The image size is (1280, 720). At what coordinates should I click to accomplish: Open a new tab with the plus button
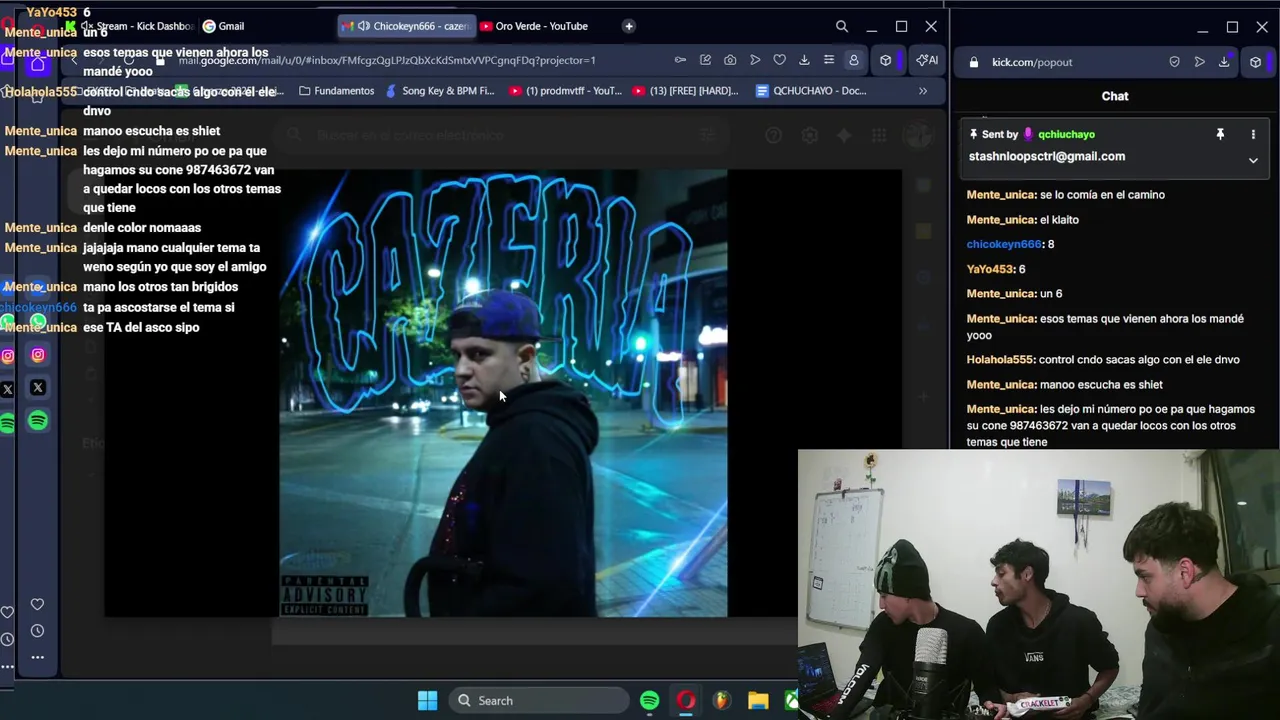(x=629, y=26)
